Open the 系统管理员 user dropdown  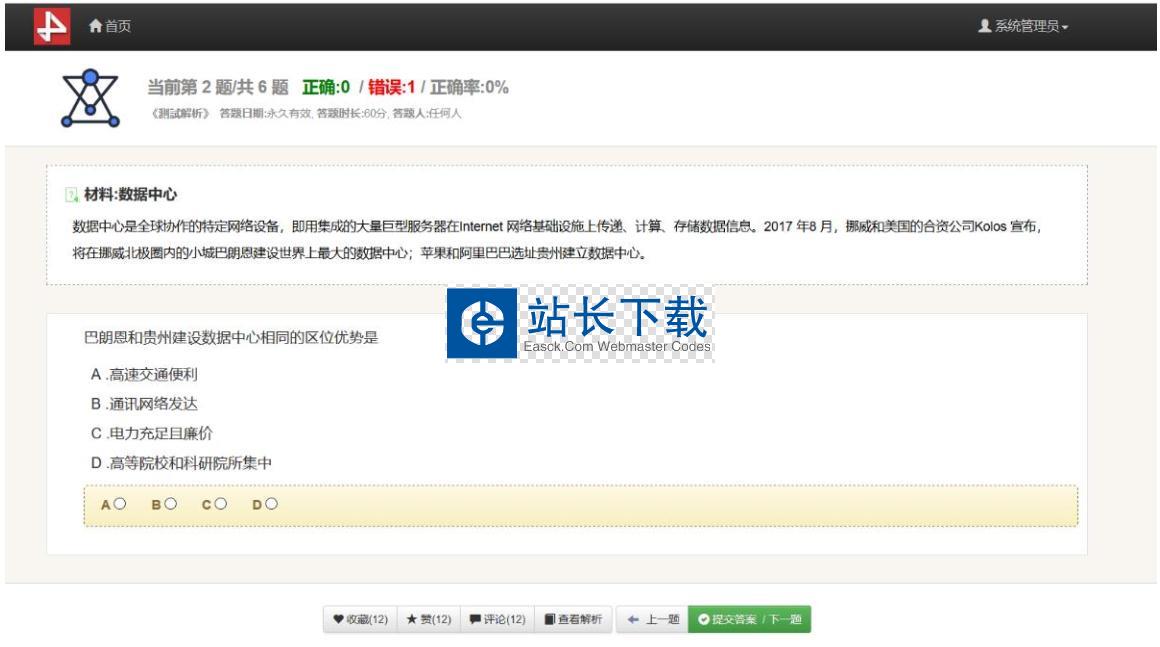[1023, 26]
